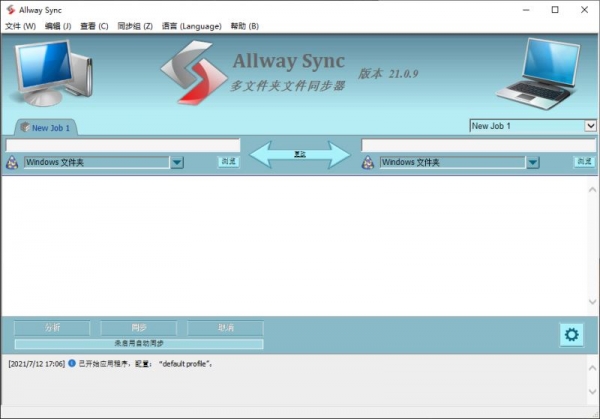Open settings with the gear icon
600x419 pixels.
(x=572, y=335)
